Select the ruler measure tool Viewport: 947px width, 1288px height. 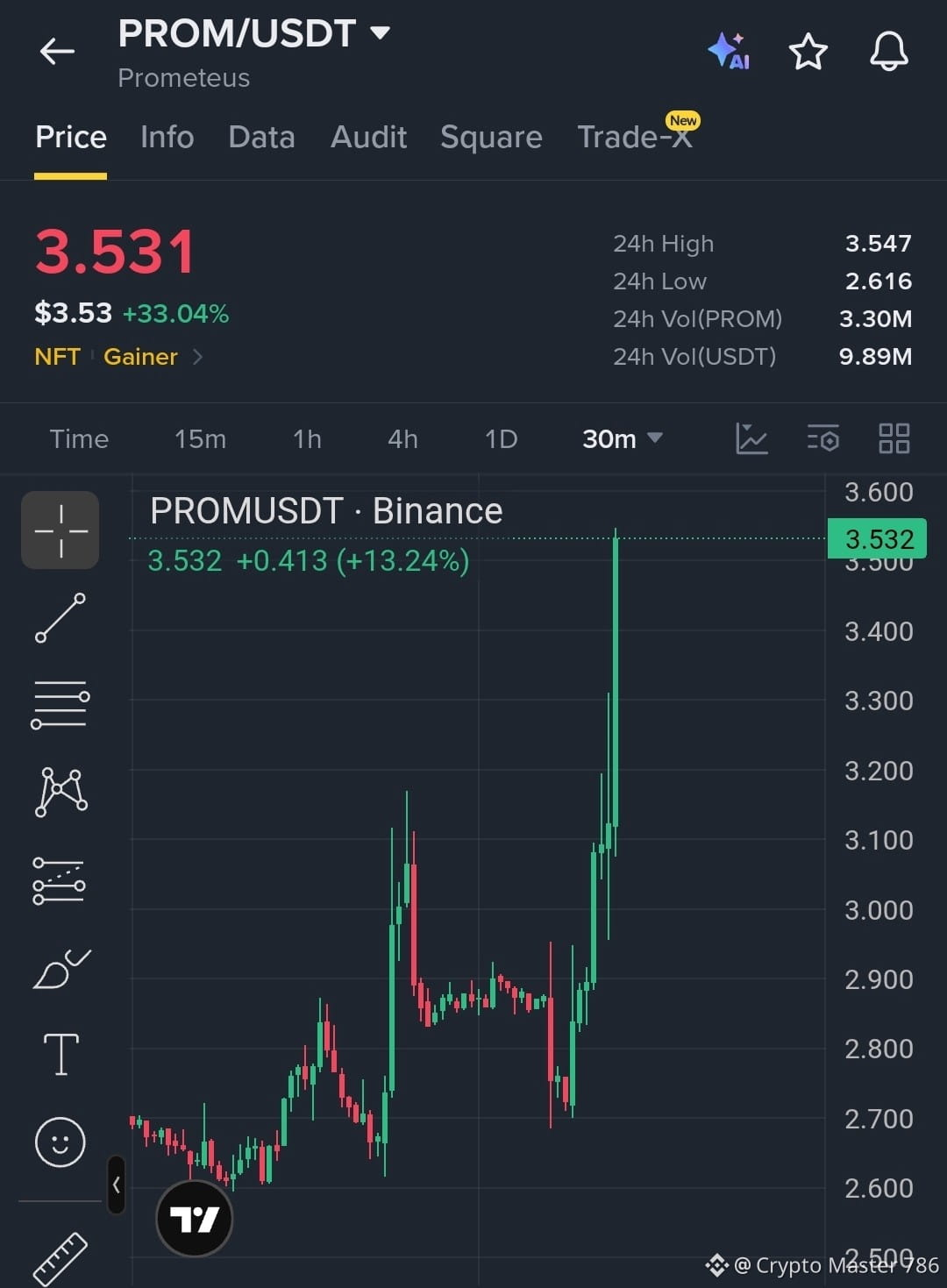pyautogui.click(x=61, y=1259)
